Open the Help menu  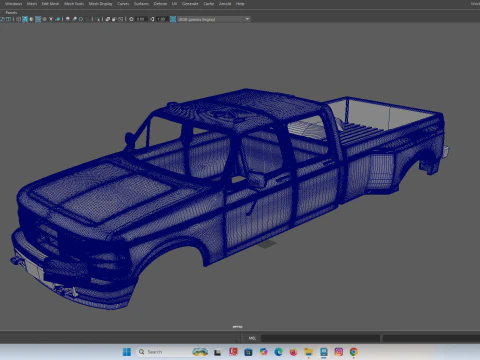[240, 4]
